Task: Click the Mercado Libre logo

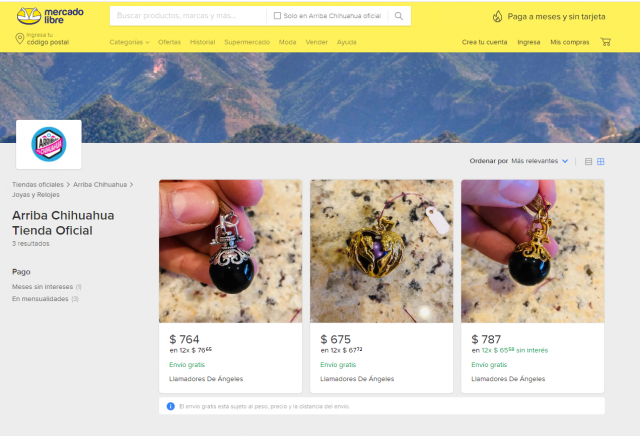Action: click(x=49, y=16)
